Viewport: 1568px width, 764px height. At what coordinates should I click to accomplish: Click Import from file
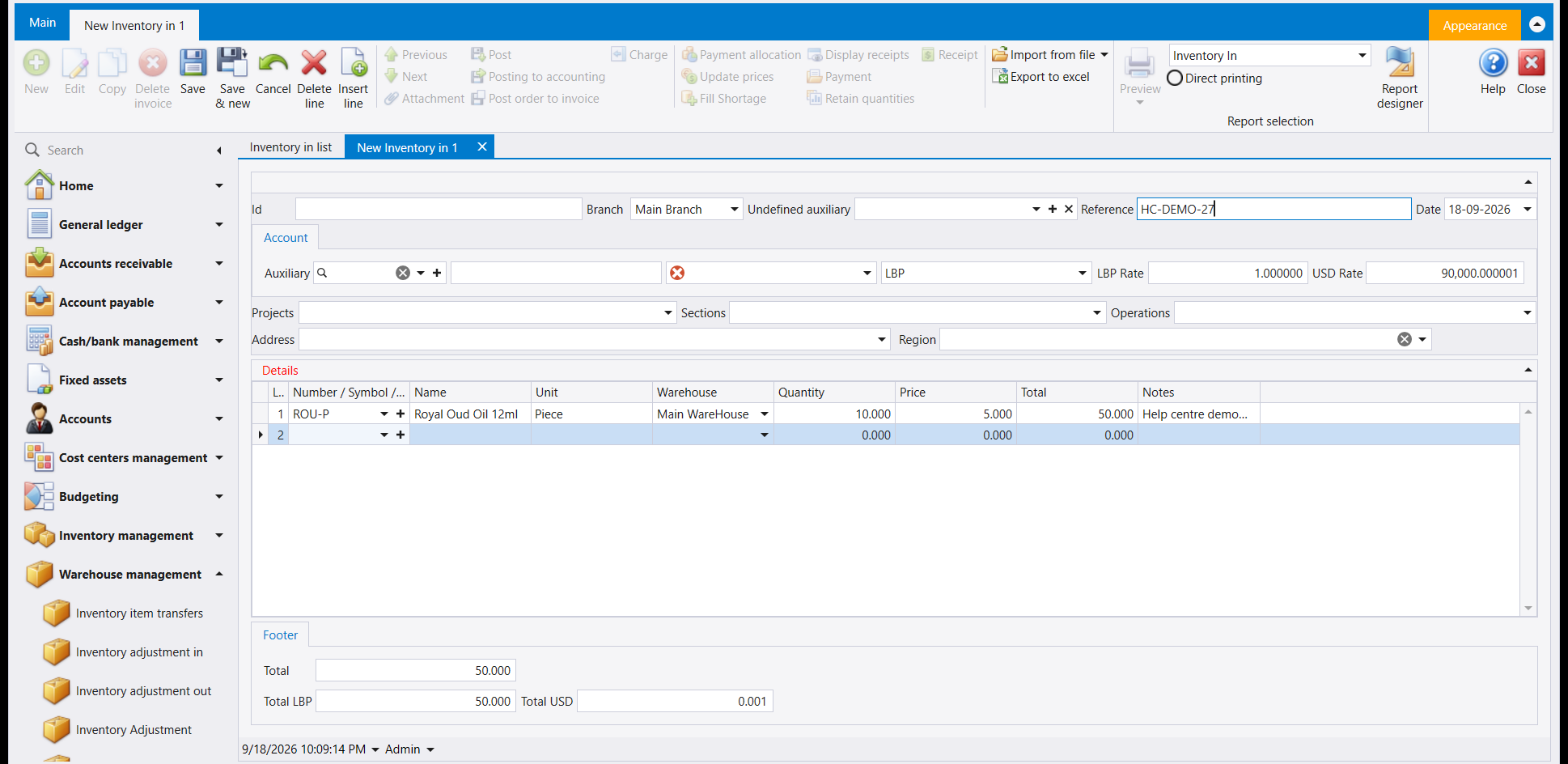[x=1051, y=55]
